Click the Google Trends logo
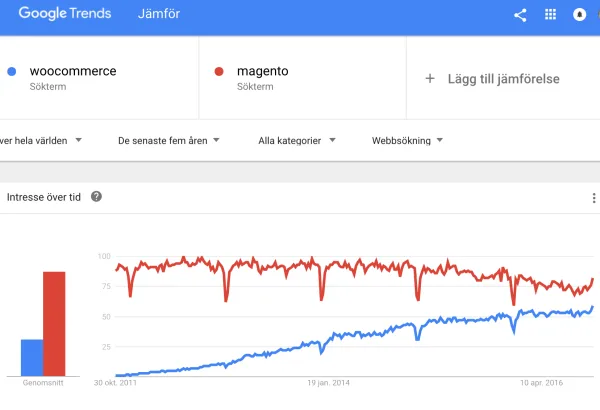The width and height of the screenshot is (600, 410). click(x=65, y=13)
